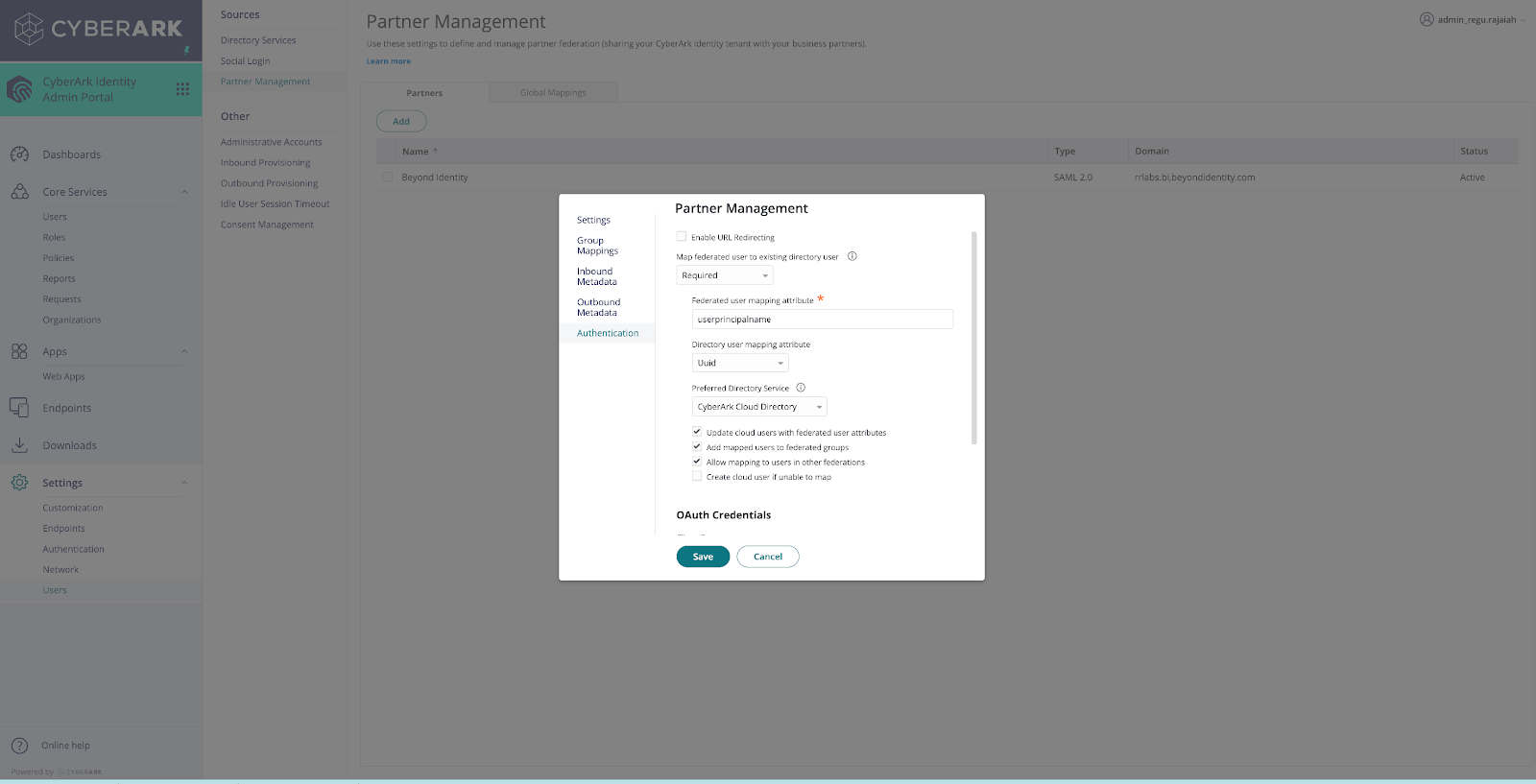Open Administrative Accounts settings
Image resolution: width=1536 pixels, height=784 pixels.
click(x=271, y=142)
